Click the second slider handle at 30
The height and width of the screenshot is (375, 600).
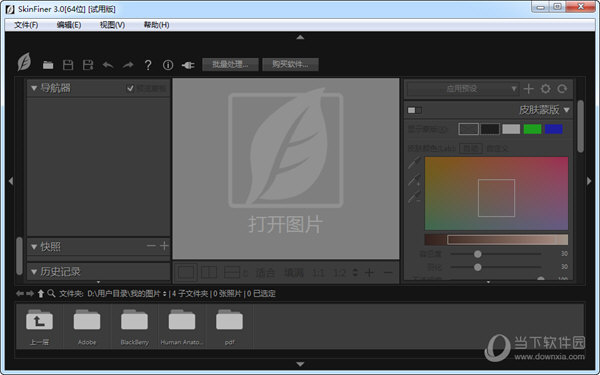tap(478, 267)
